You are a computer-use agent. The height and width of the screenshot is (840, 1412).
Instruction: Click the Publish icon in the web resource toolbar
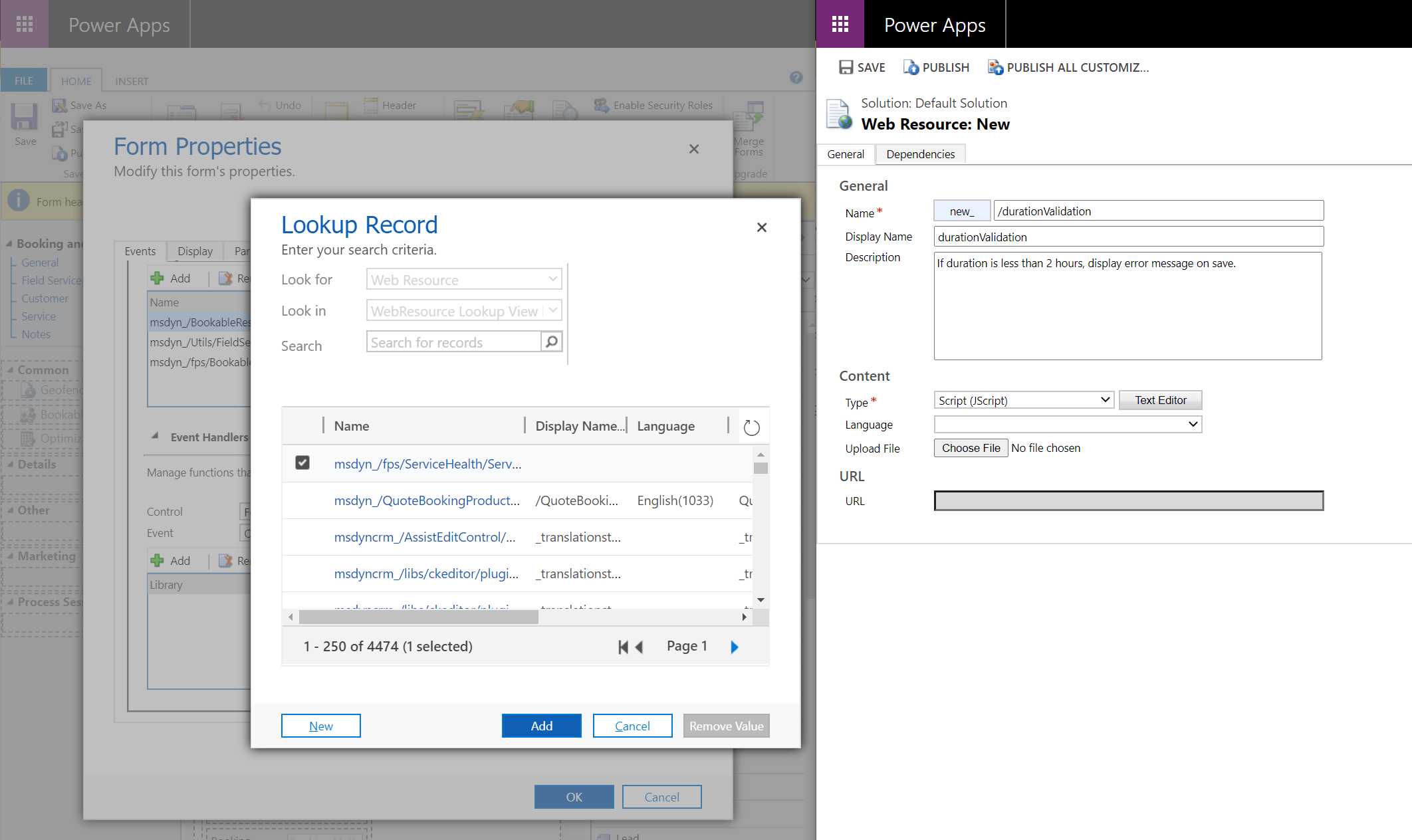tap(911, 67)
